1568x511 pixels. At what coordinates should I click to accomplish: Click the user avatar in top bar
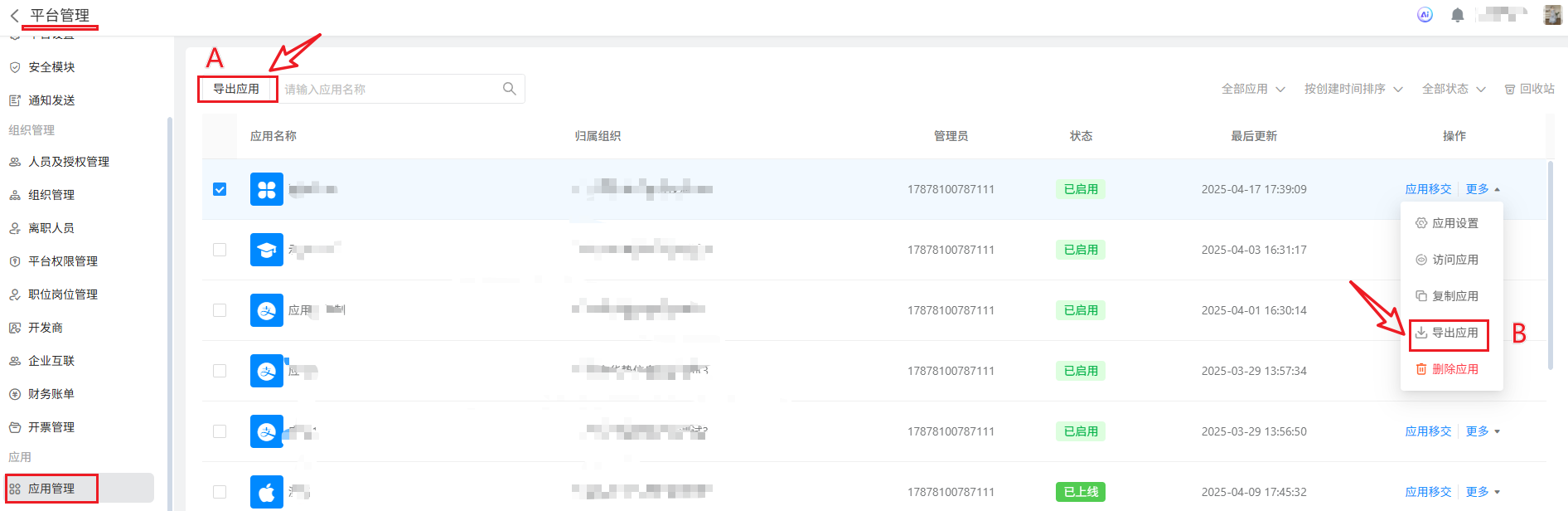coord(1552,15)
